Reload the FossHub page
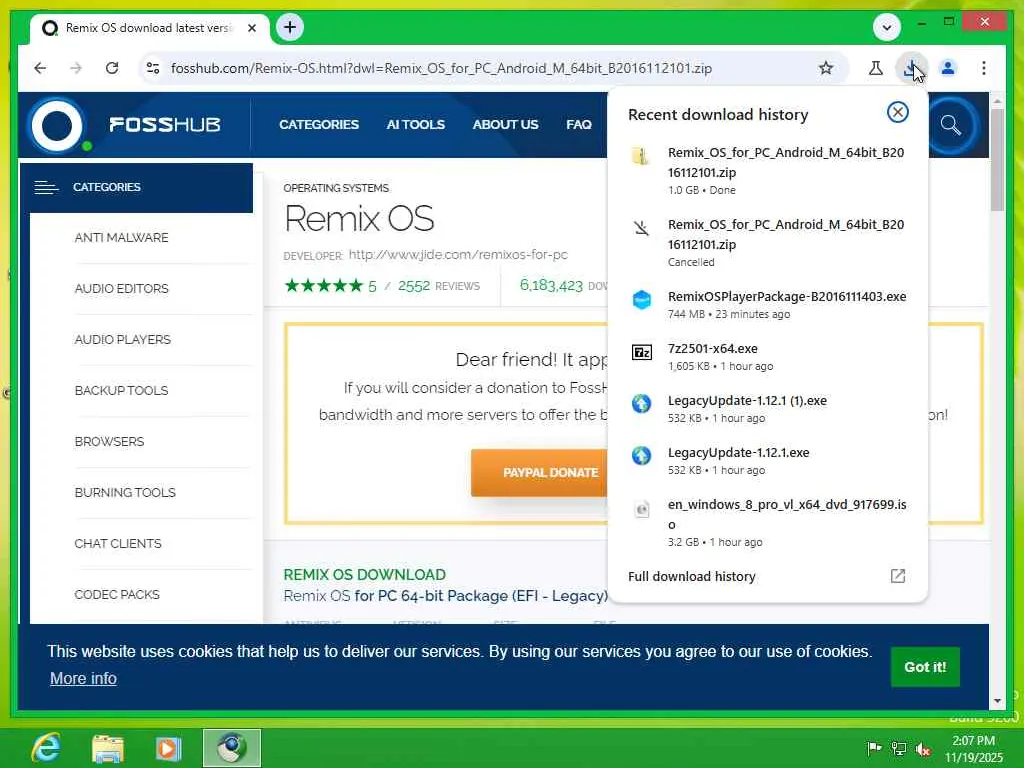The height and width of the screenshot is (768, 1024). pyautogui.click(x=112, y=68)
